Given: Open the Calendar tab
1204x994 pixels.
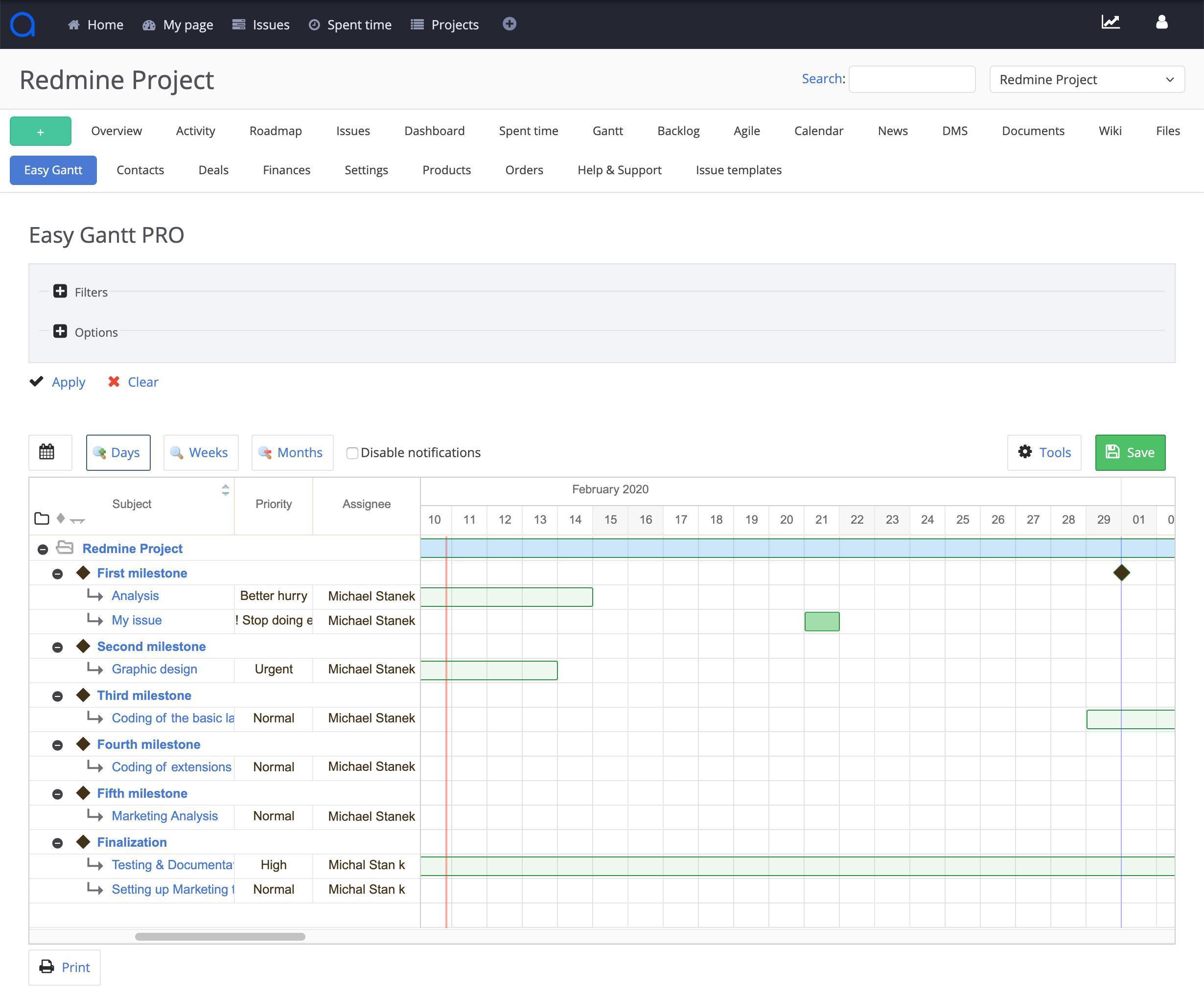Looking at the screenshot, I should coord(819,131).
